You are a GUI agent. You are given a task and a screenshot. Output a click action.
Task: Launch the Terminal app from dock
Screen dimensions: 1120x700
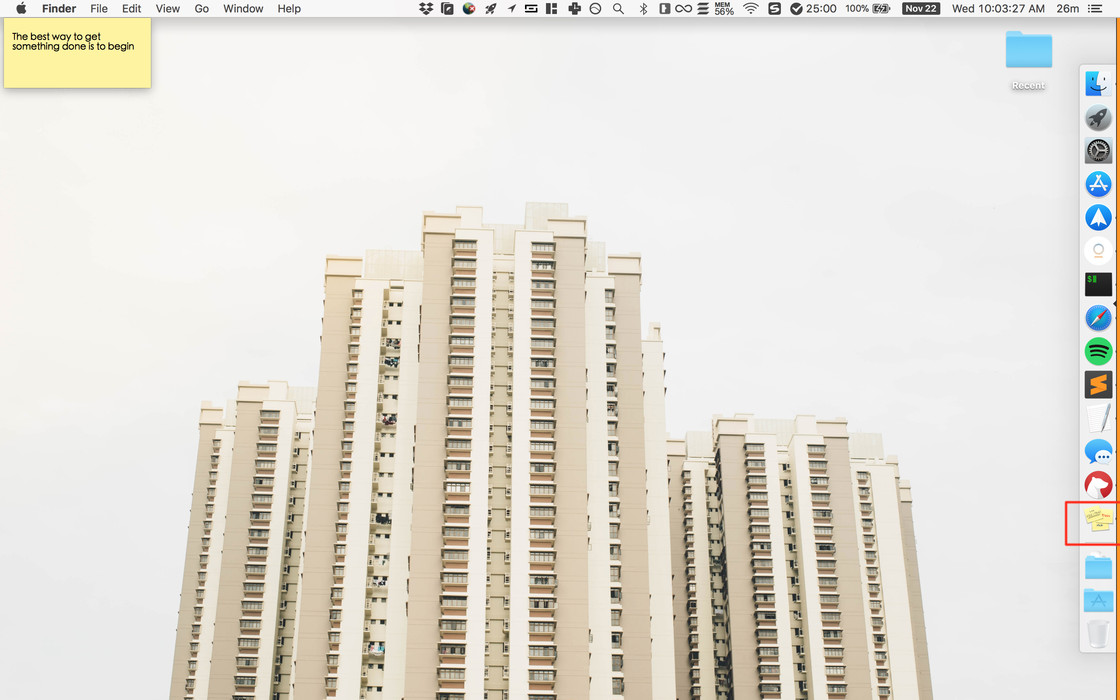coord(1098,284)
